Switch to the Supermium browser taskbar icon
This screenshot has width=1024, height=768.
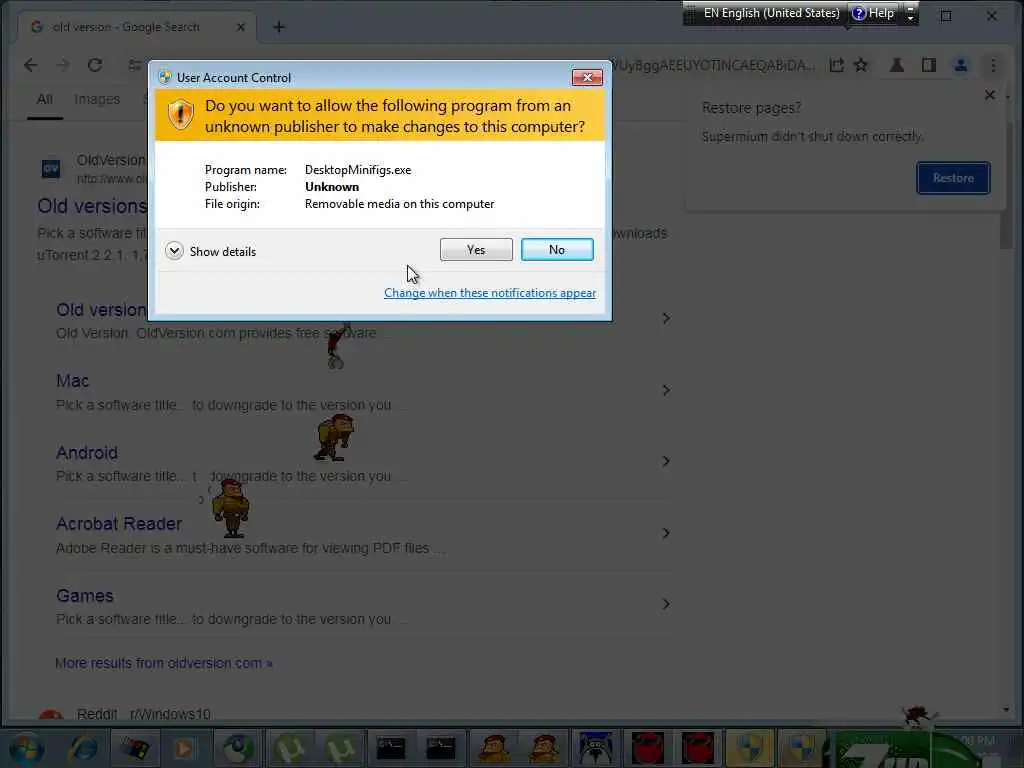(x=238, y=748)
